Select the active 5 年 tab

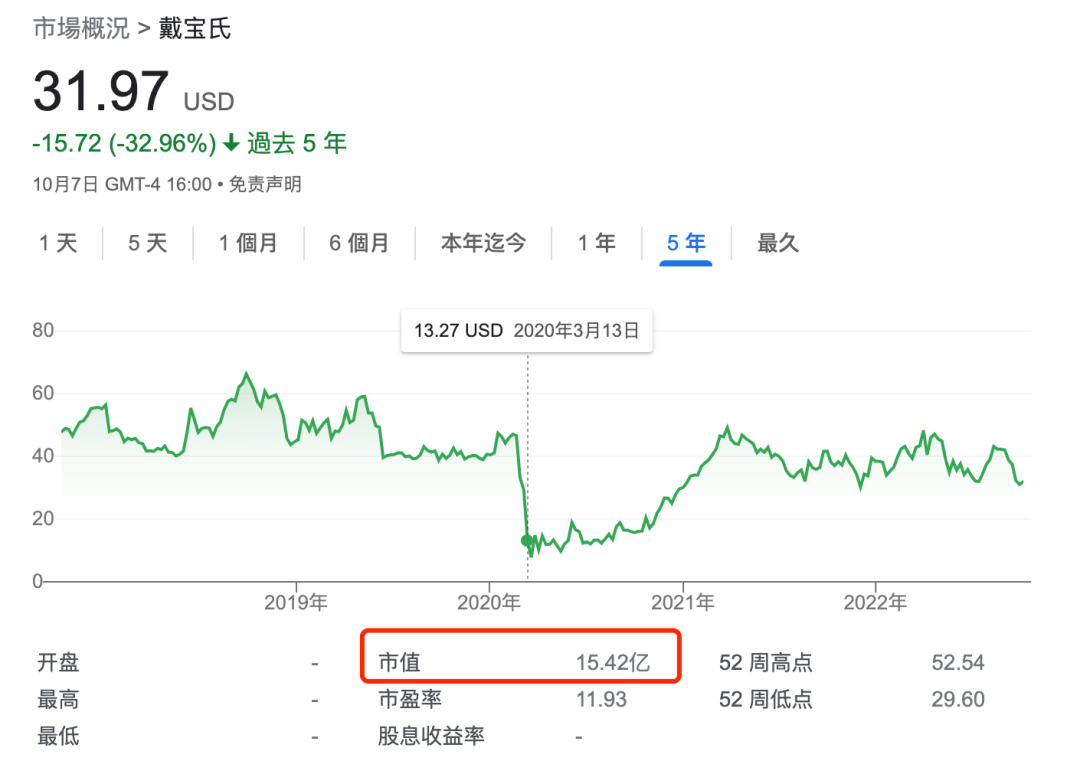(x=686, y=243)
